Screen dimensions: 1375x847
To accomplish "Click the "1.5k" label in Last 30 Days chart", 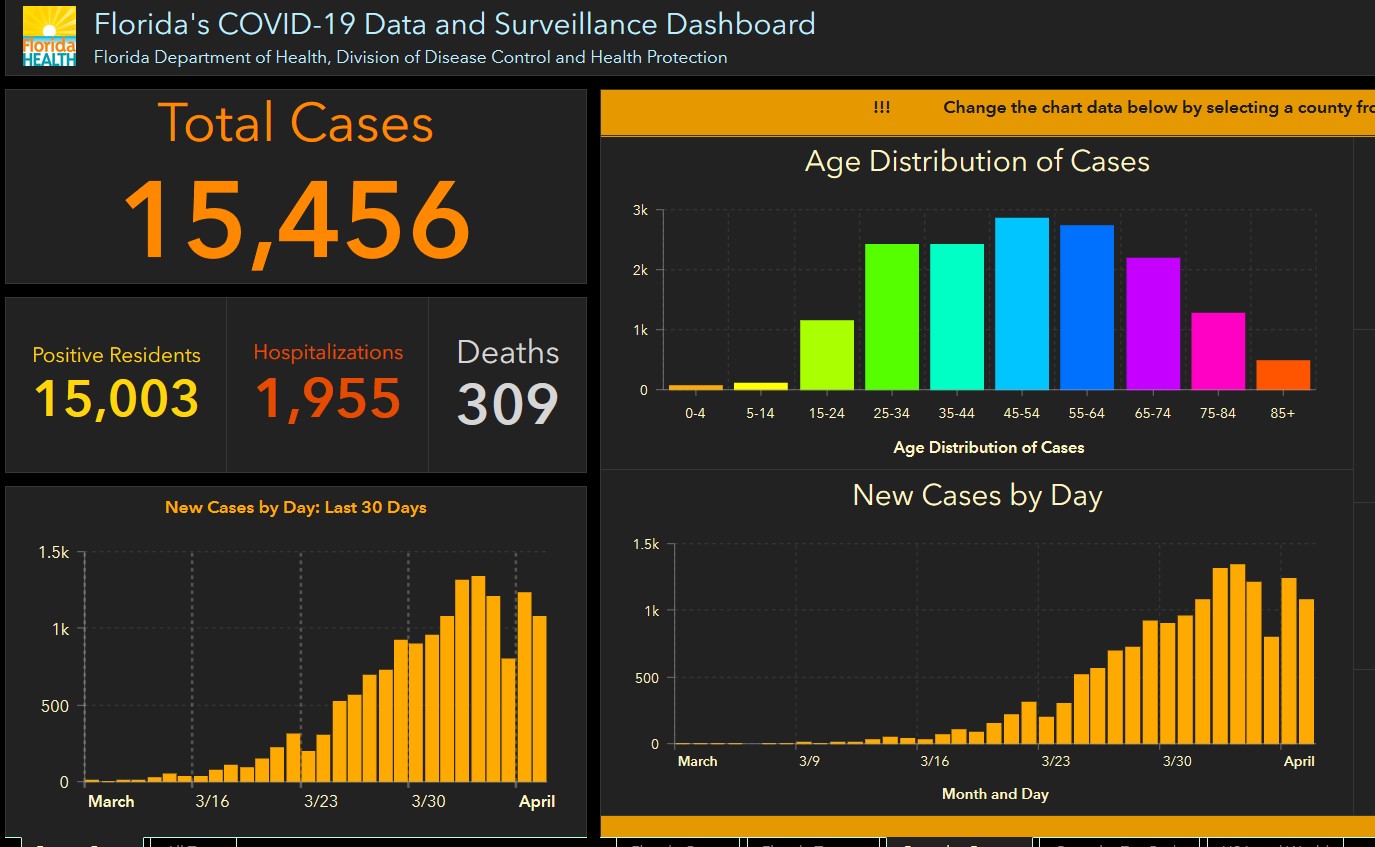I will 54,552.
